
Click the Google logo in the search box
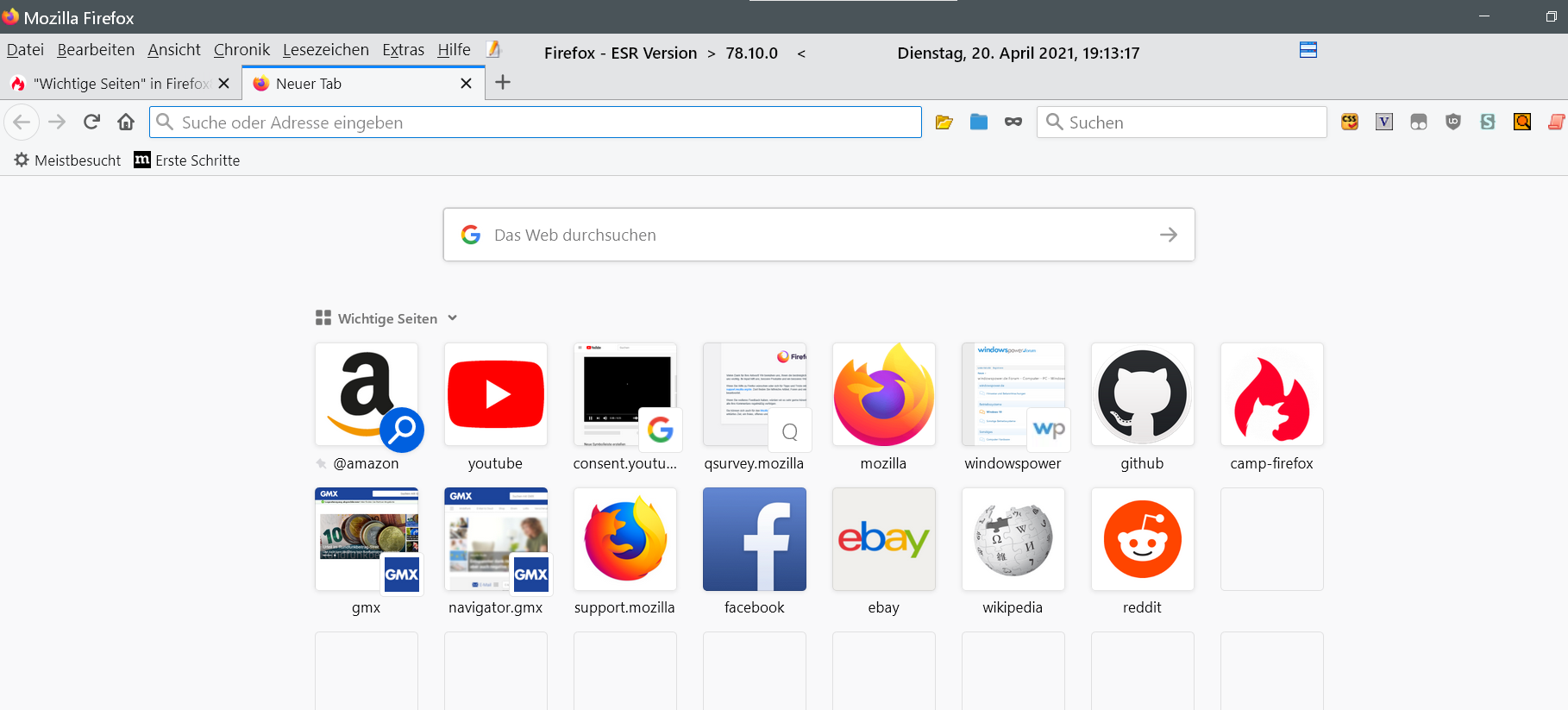[471, 235]
